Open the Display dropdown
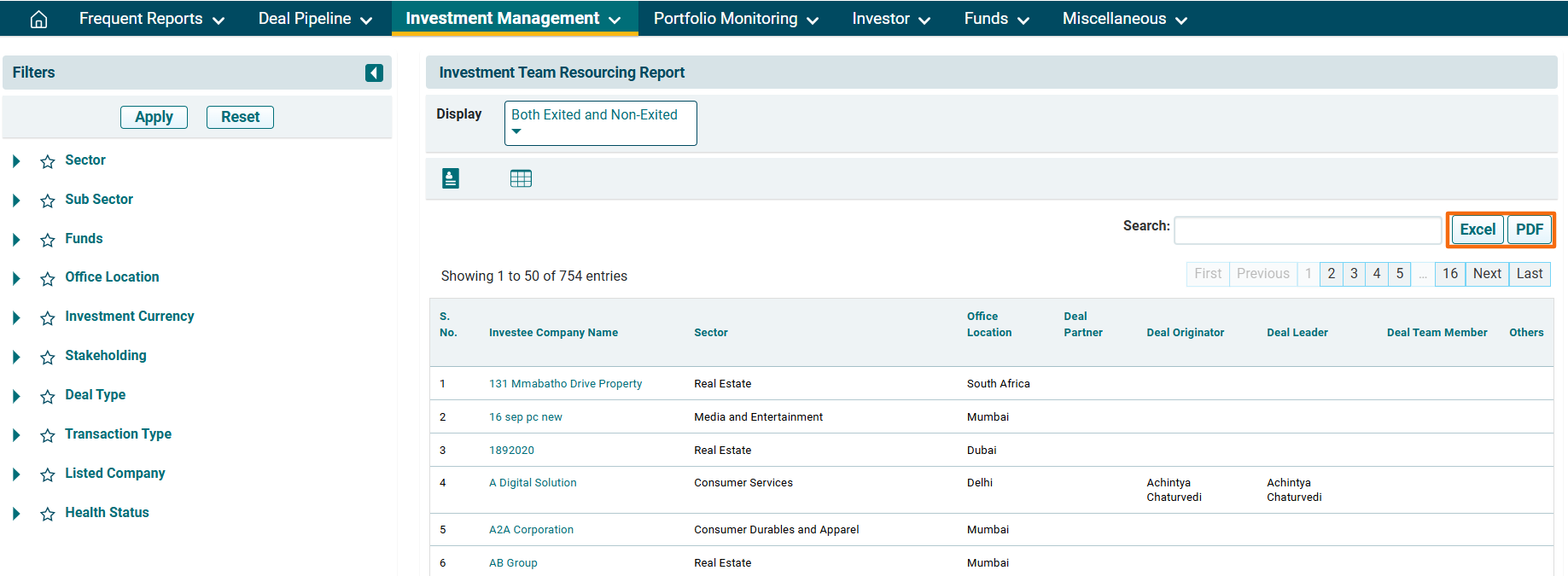The height and width of the screenshot is (576, 1568). (x=600, y=123)
